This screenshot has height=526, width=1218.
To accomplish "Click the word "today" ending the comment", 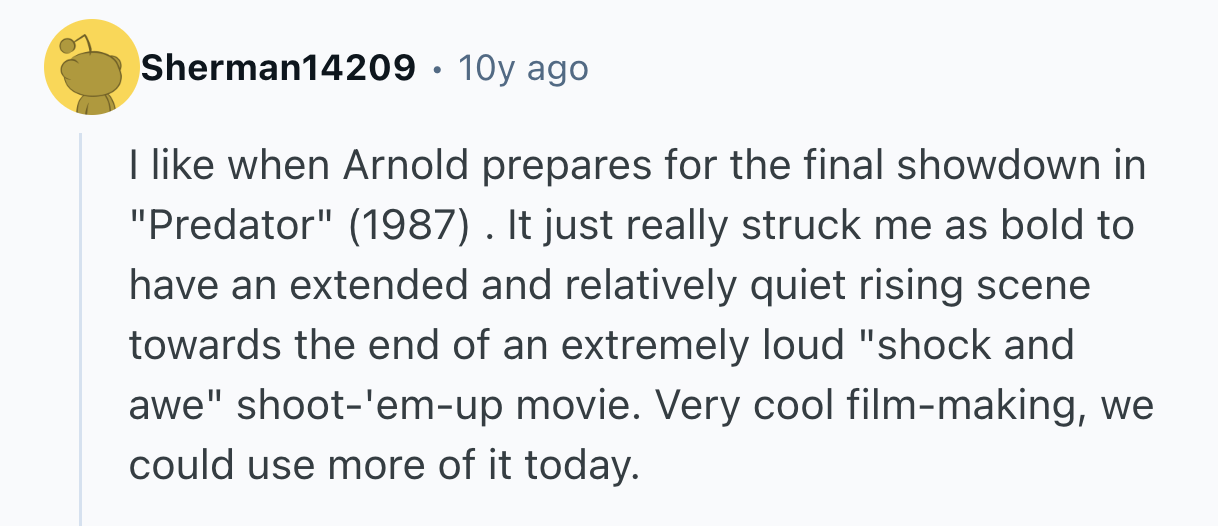I will point(586,466).
